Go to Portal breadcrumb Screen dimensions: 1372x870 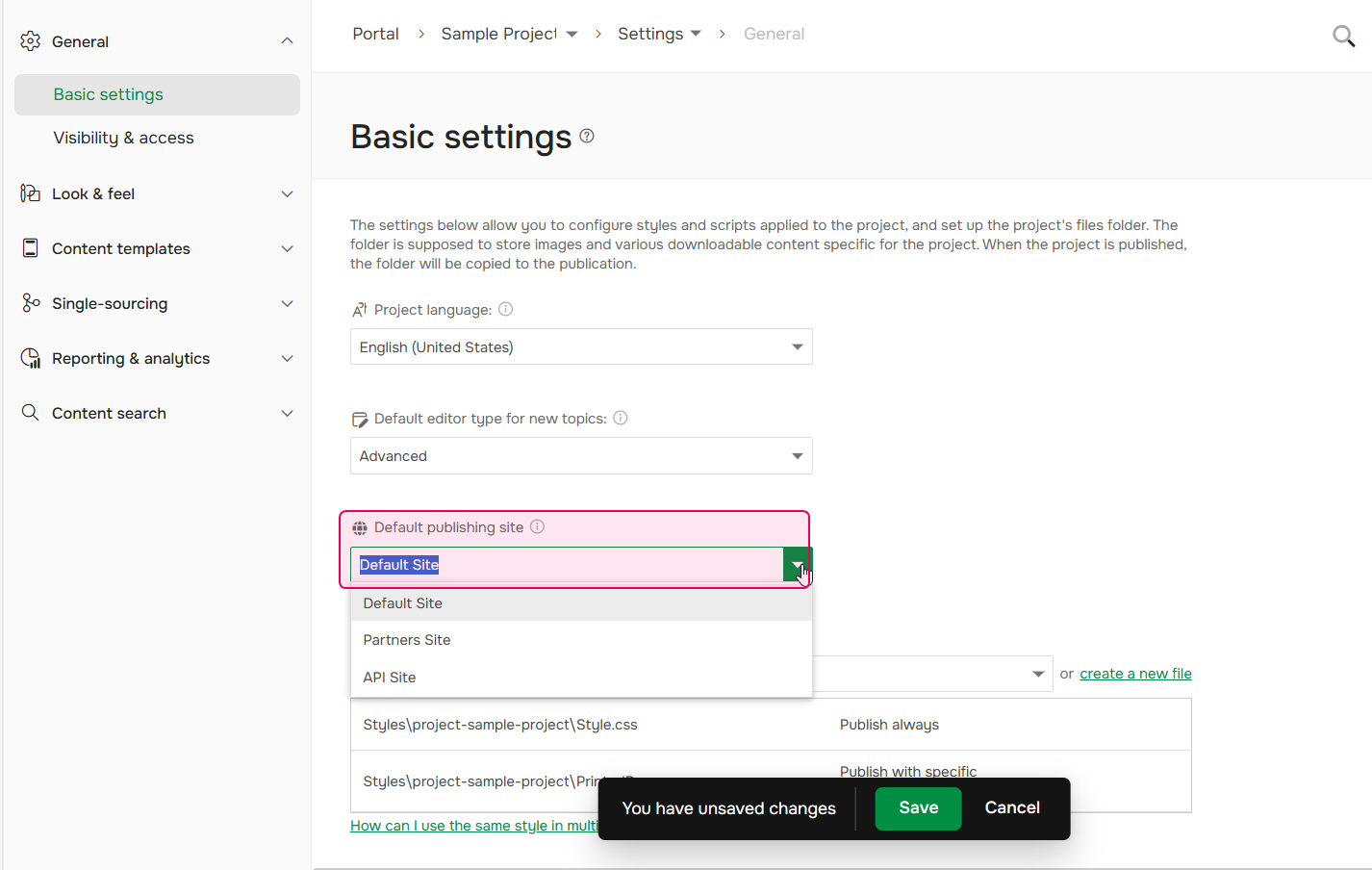pos(375,34)
